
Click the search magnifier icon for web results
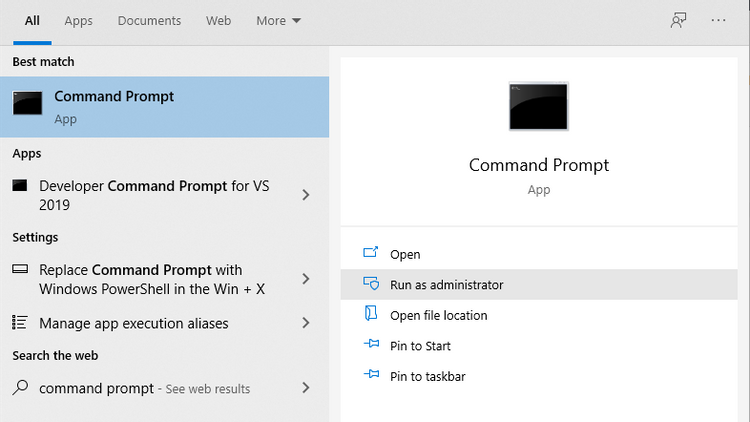(x=20, y=388)
